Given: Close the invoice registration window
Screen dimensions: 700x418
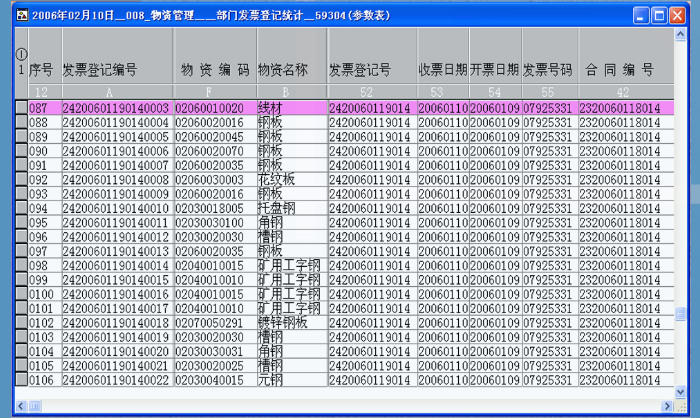Looking at the screenshot, I should [680, 15].
